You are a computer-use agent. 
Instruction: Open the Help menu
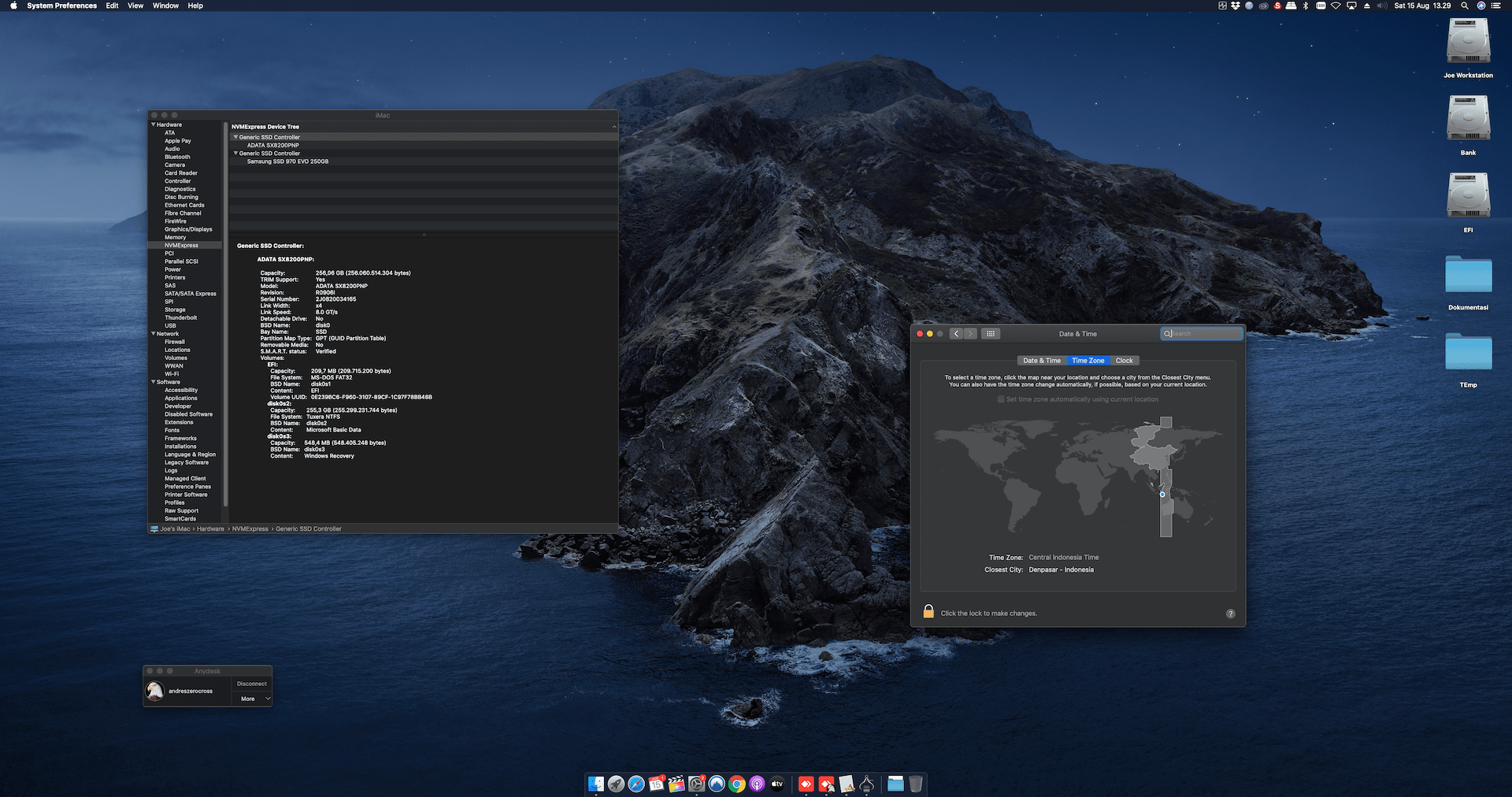(x=195, y=6)
